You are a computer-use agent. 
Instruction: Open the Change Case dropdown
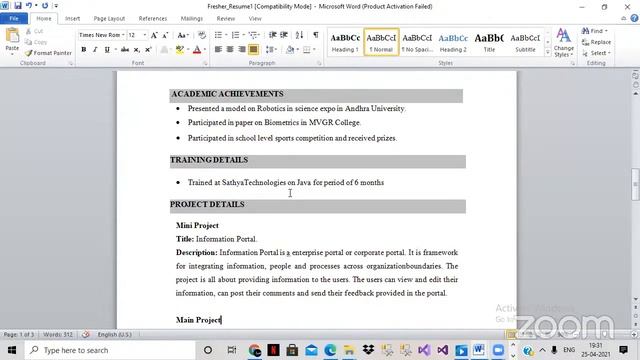click(x=182, y=36)
